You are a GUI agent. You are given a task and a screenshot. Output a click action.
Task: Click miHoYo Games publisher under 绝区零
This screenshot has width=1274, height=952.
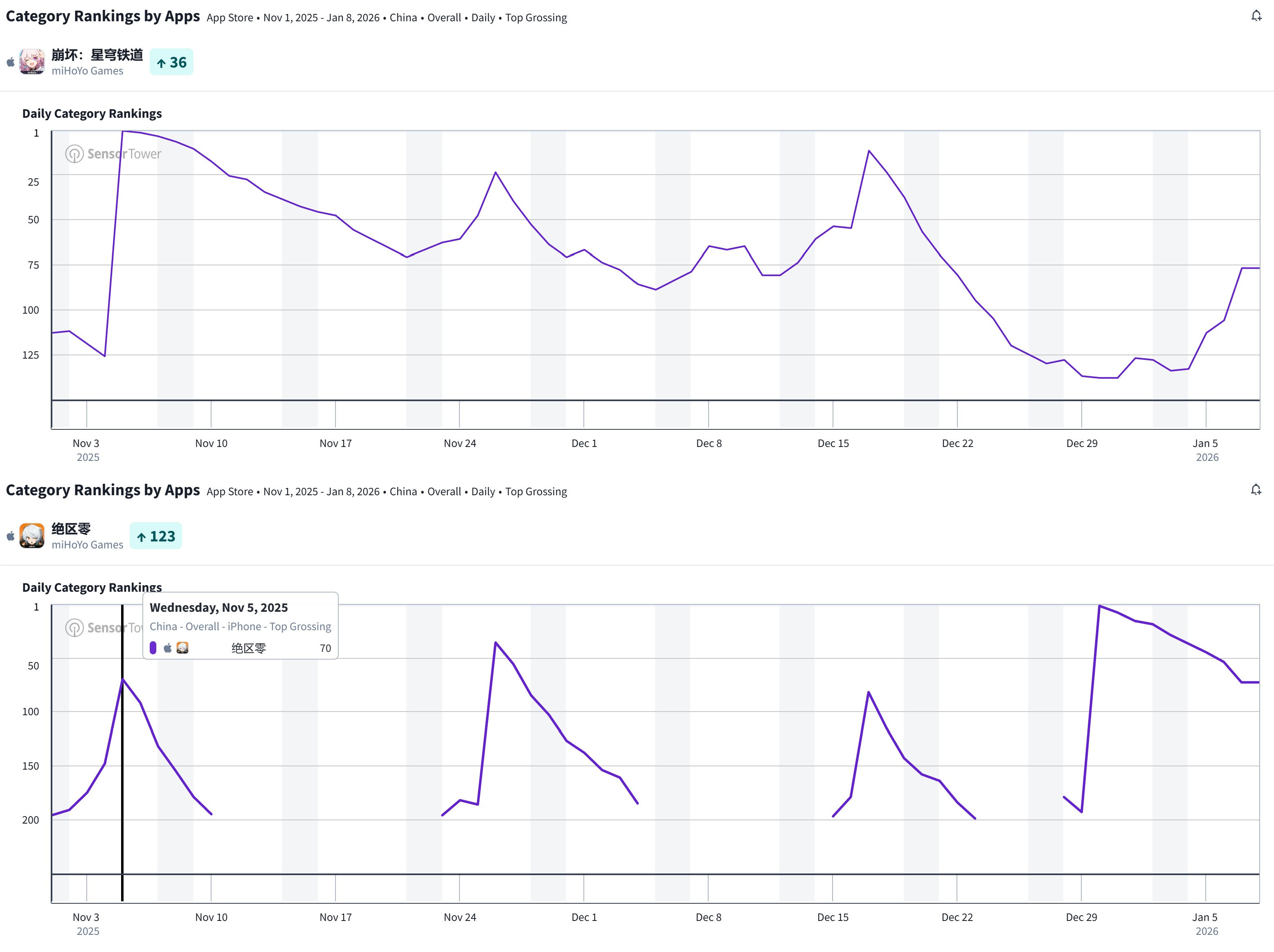(87, 544)
